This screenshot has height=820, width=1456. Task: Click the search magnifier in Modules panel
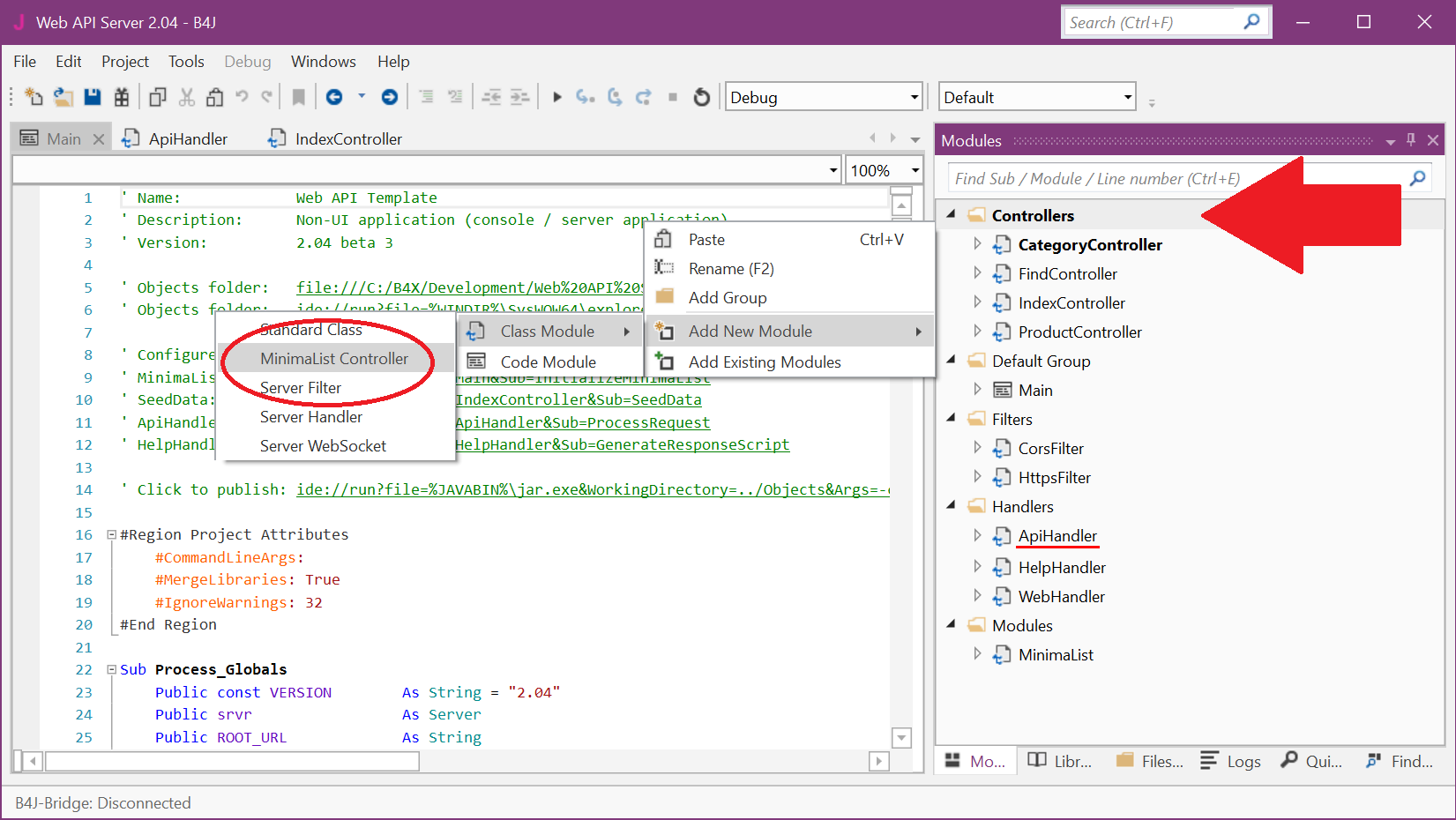point(1417,179)
